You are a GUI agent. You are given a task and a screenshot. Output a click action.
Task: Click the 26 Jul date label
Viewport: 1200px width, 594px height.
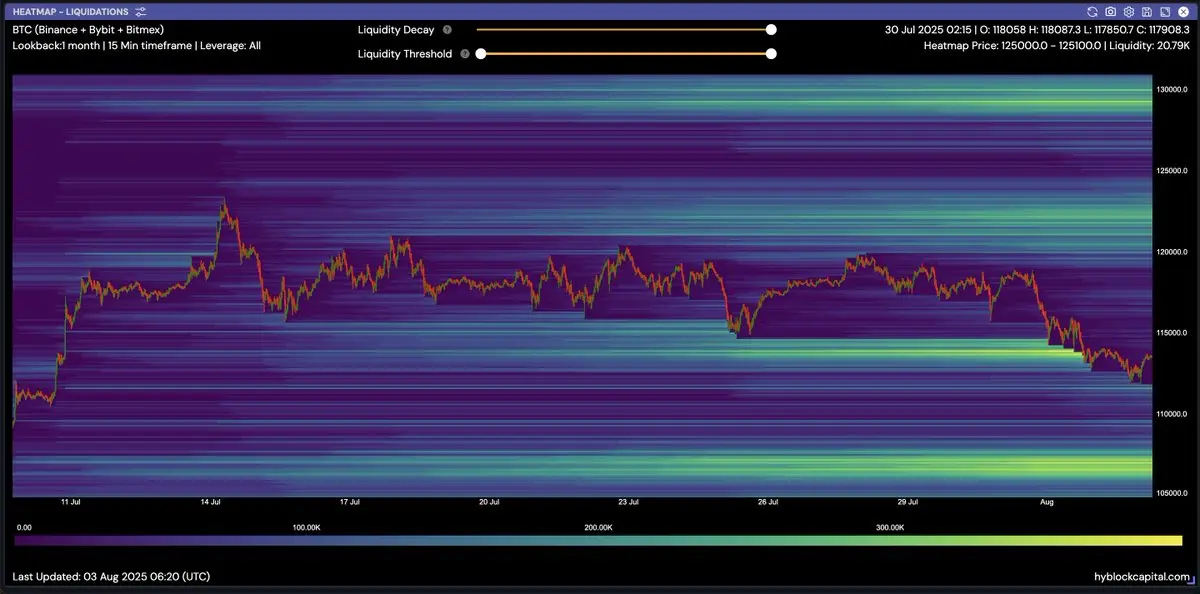click(x=767, y=504)
